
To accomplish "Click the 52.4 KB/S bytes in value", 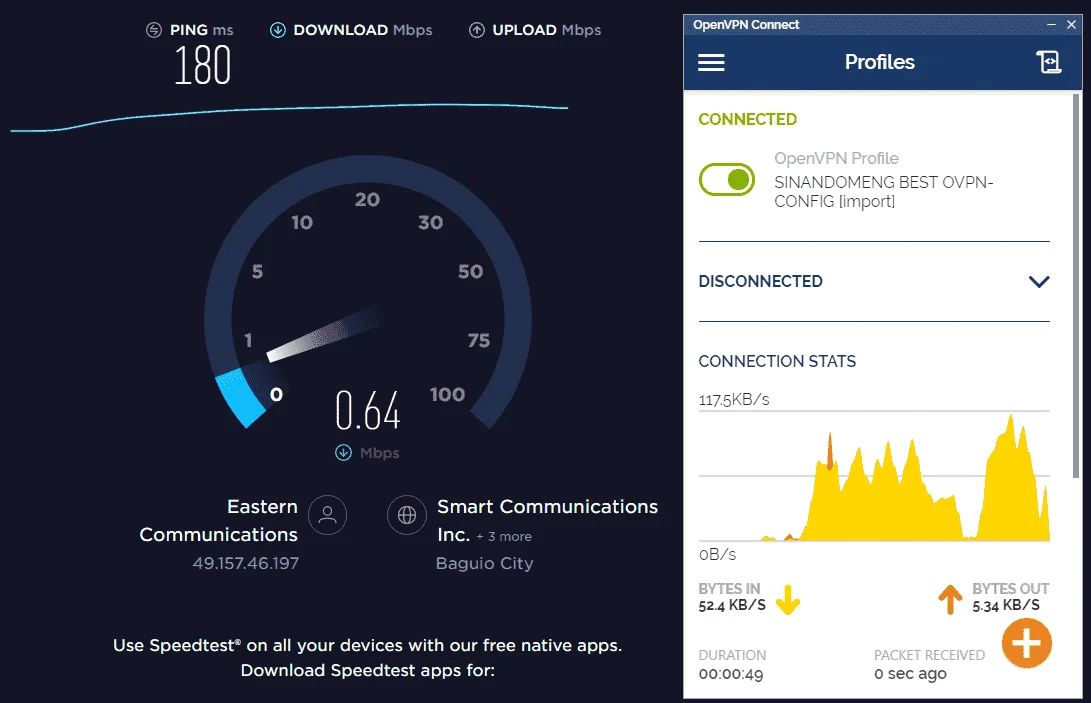I will coord(732,606).
